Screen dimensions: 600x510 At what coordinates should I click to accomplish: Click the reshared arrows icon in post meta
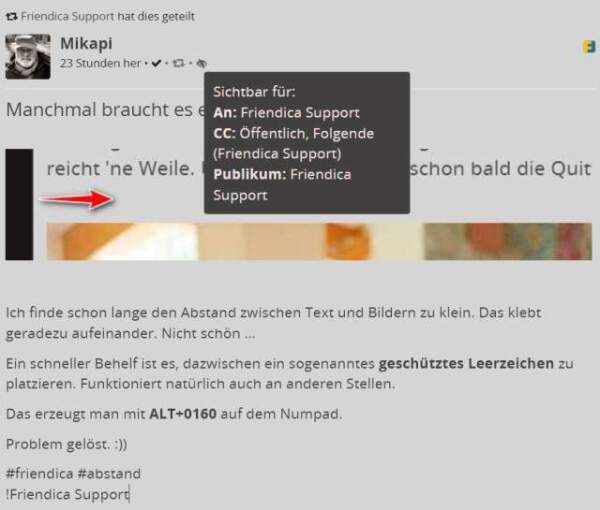(178, 63)
